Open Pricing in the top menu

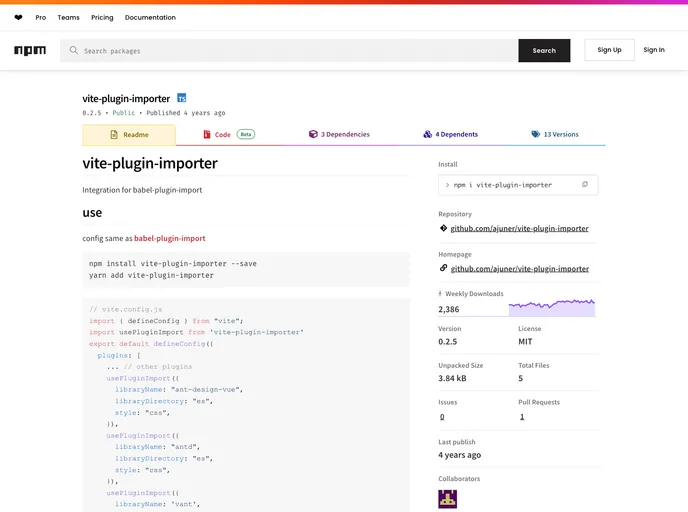tap(102, 18)
